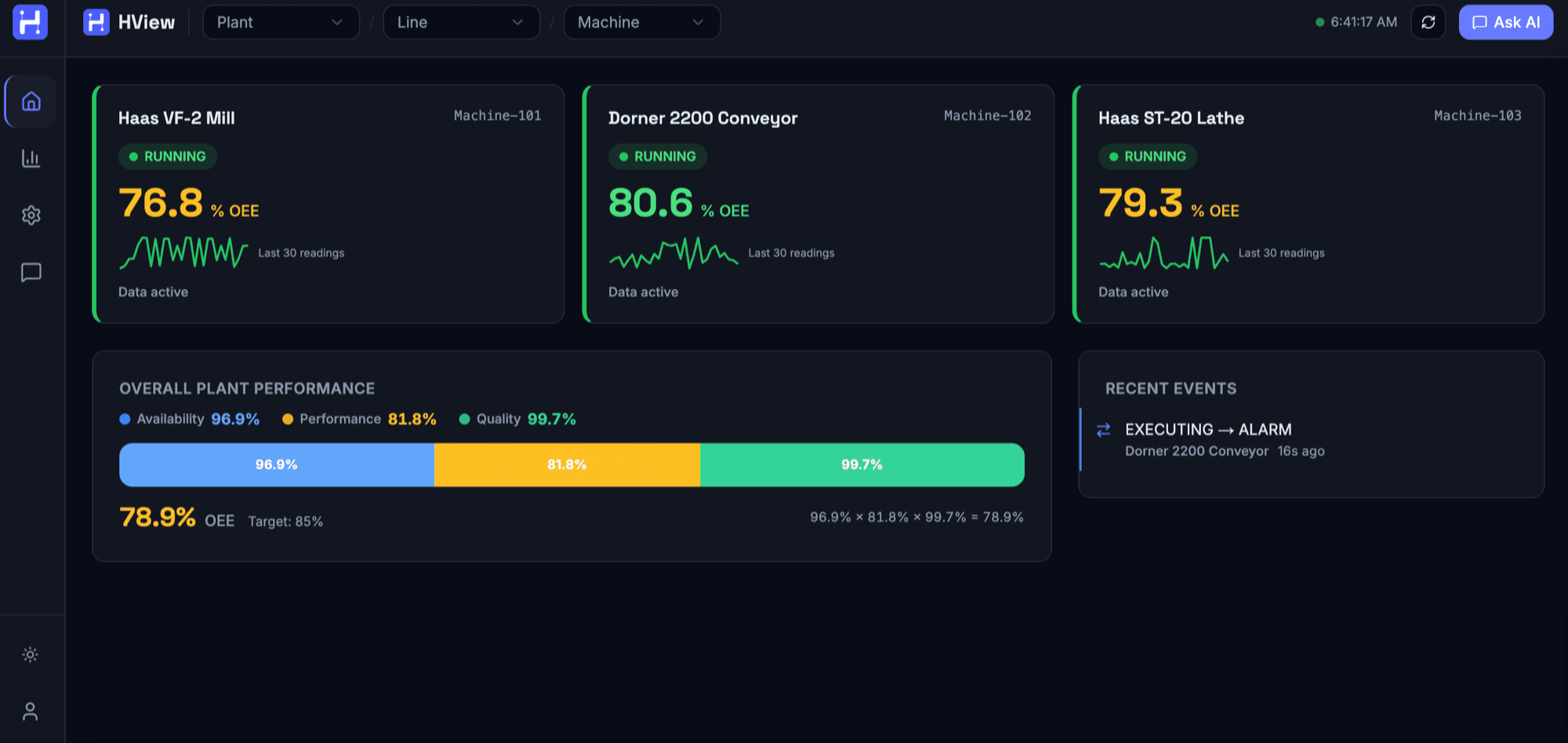Image resolution: width=1568 pixels, height=743 pixels.
Task: Click the top-left H logo tile
Action: pos(31,22)
